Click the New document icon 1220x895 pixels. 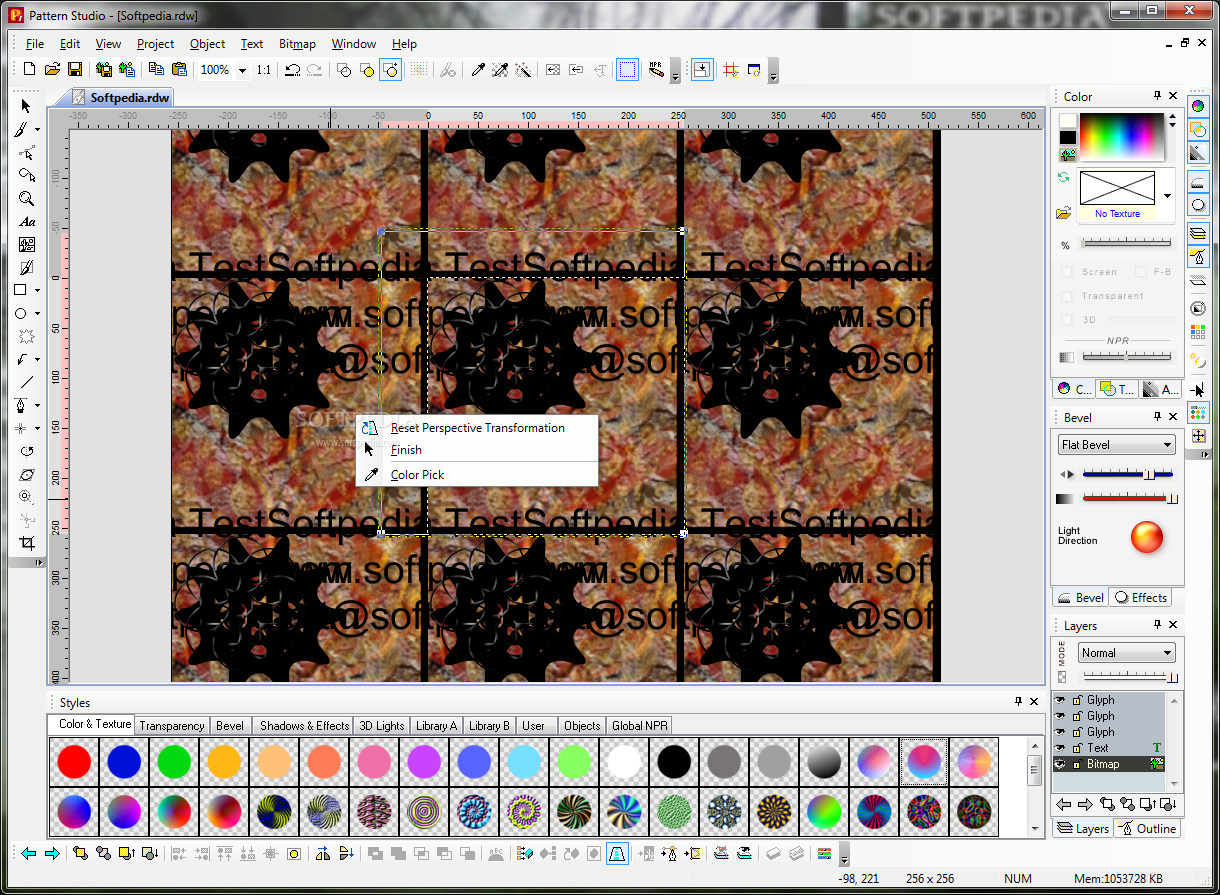tap(29, 69)
